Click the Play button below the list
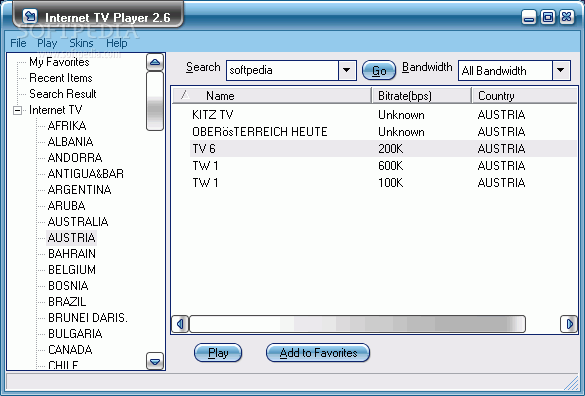This screenshot has height=396, width=585. [218, 353]
